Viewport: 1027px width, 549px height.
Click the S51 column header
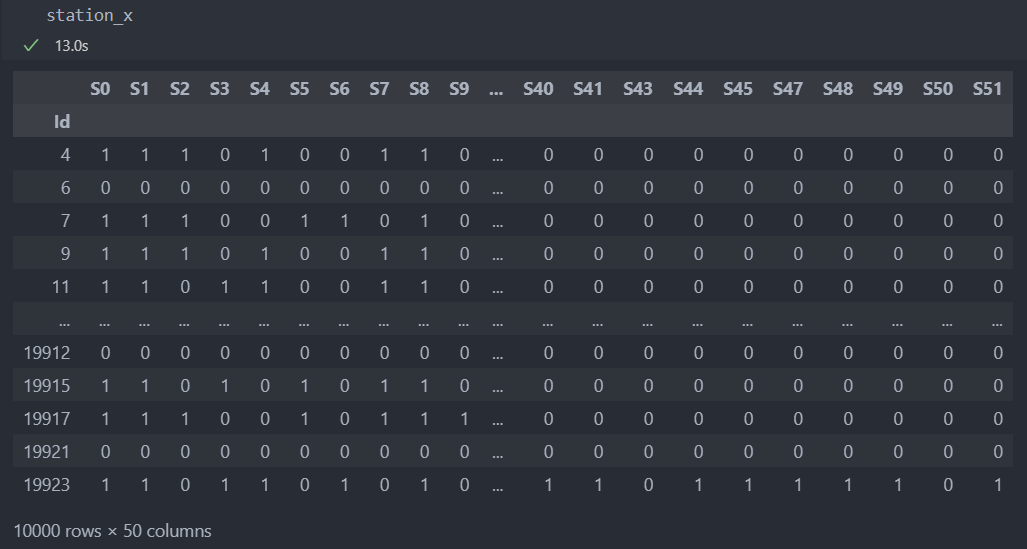[987, 88]
